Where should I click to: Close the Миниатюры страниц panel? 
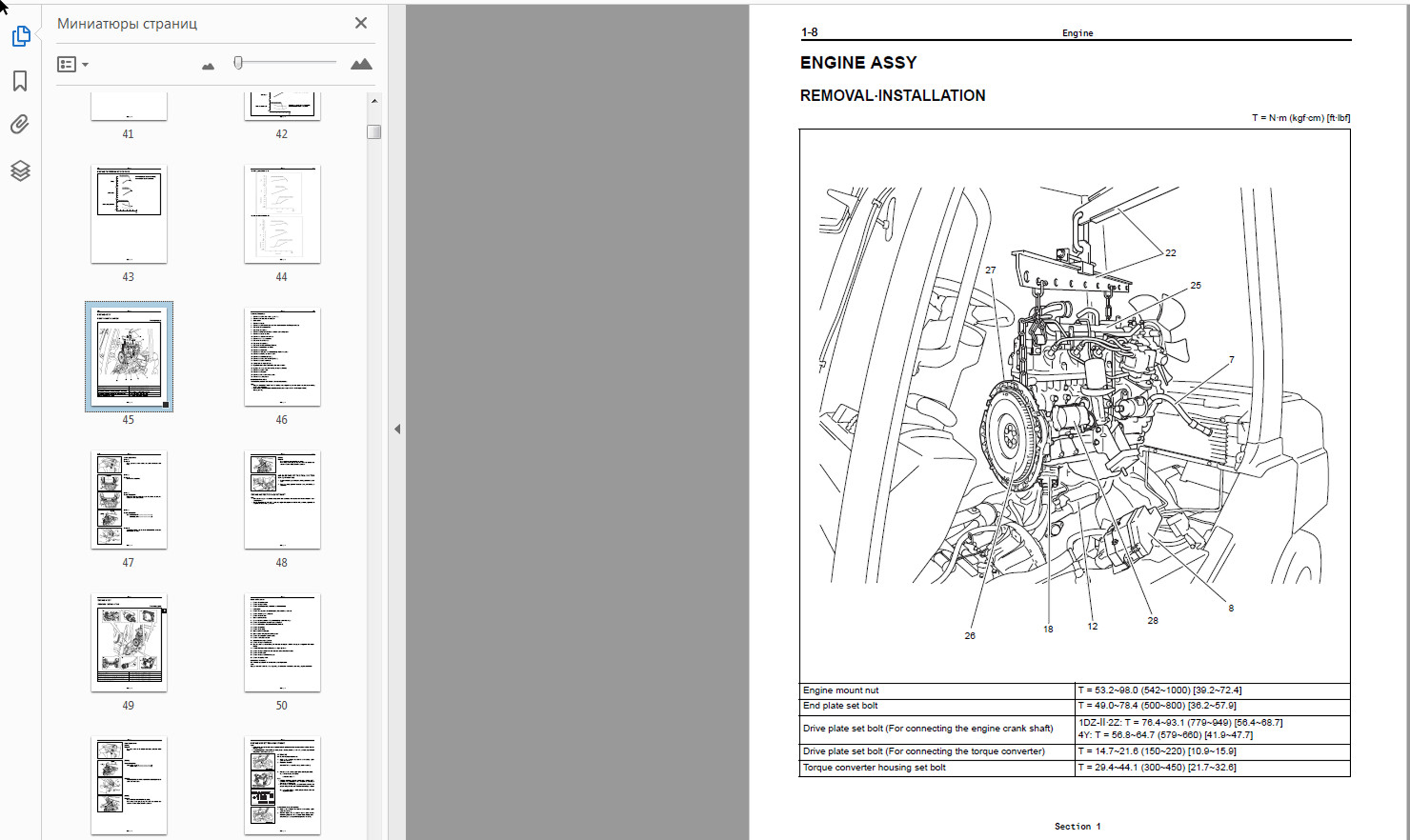pyautogui.click(x=360, y=23)
